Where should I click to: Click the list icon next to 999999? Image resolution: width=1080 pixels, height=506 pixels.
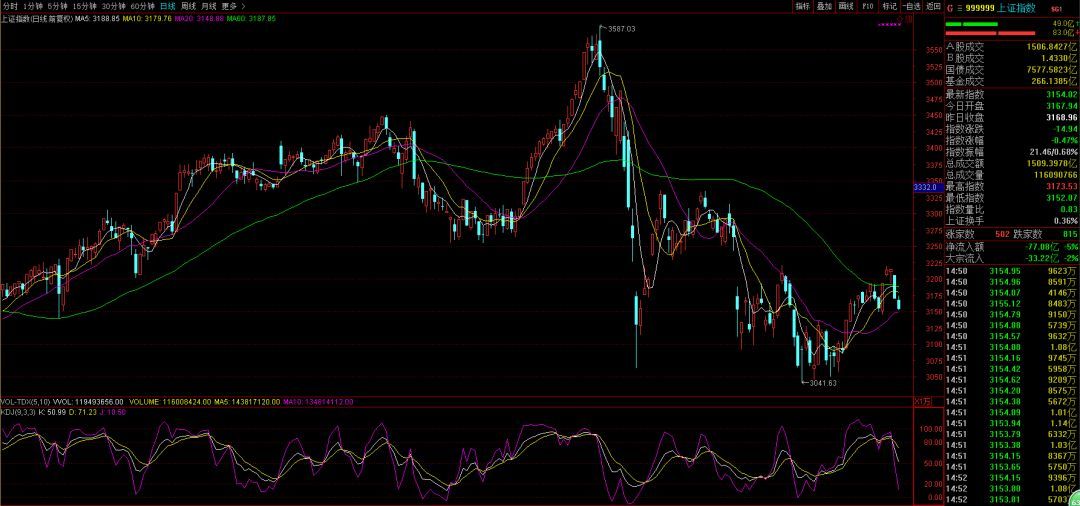pos(960,7)
